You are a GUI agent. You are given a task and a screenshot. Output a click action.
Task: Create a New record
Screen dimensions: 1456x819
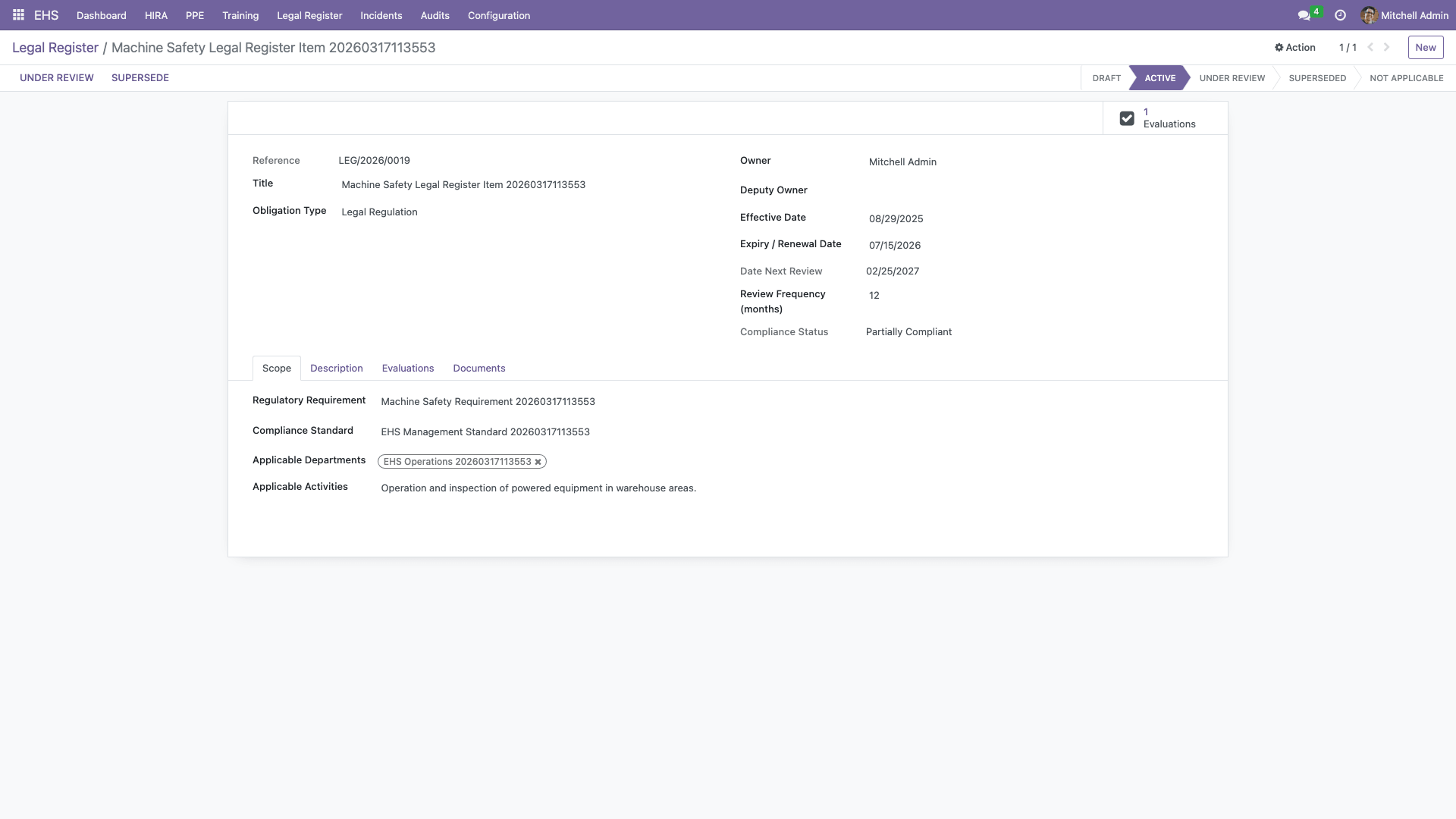(1425, 47)
